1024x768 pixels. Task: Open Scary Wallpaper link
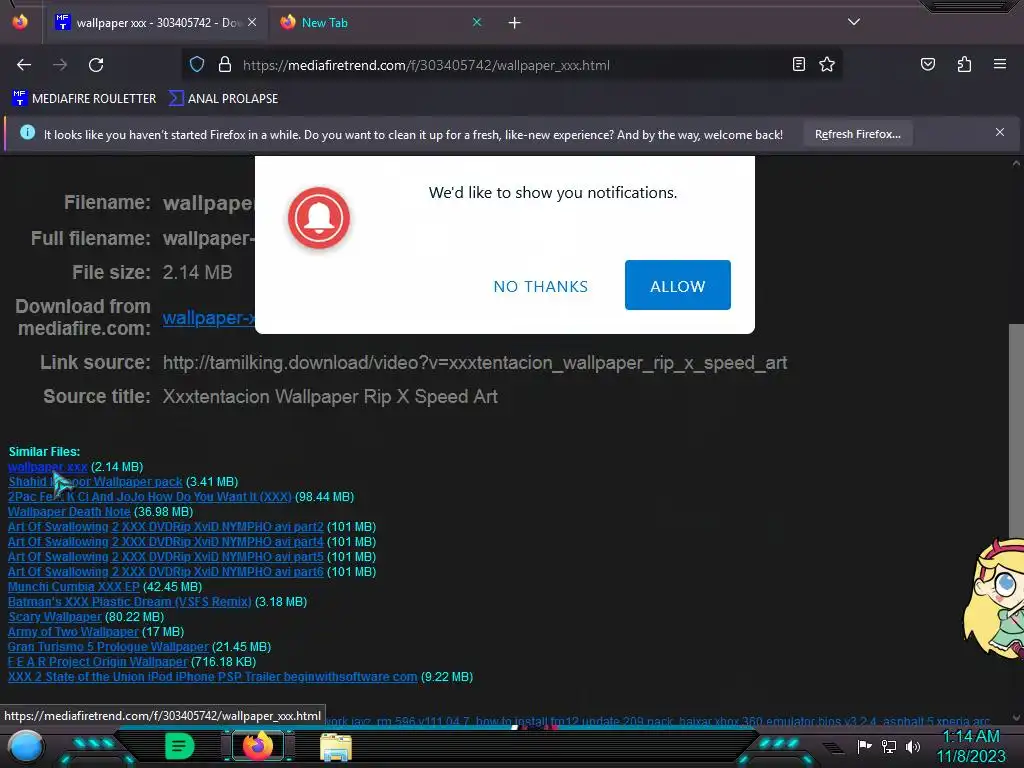tap(55, 617)
